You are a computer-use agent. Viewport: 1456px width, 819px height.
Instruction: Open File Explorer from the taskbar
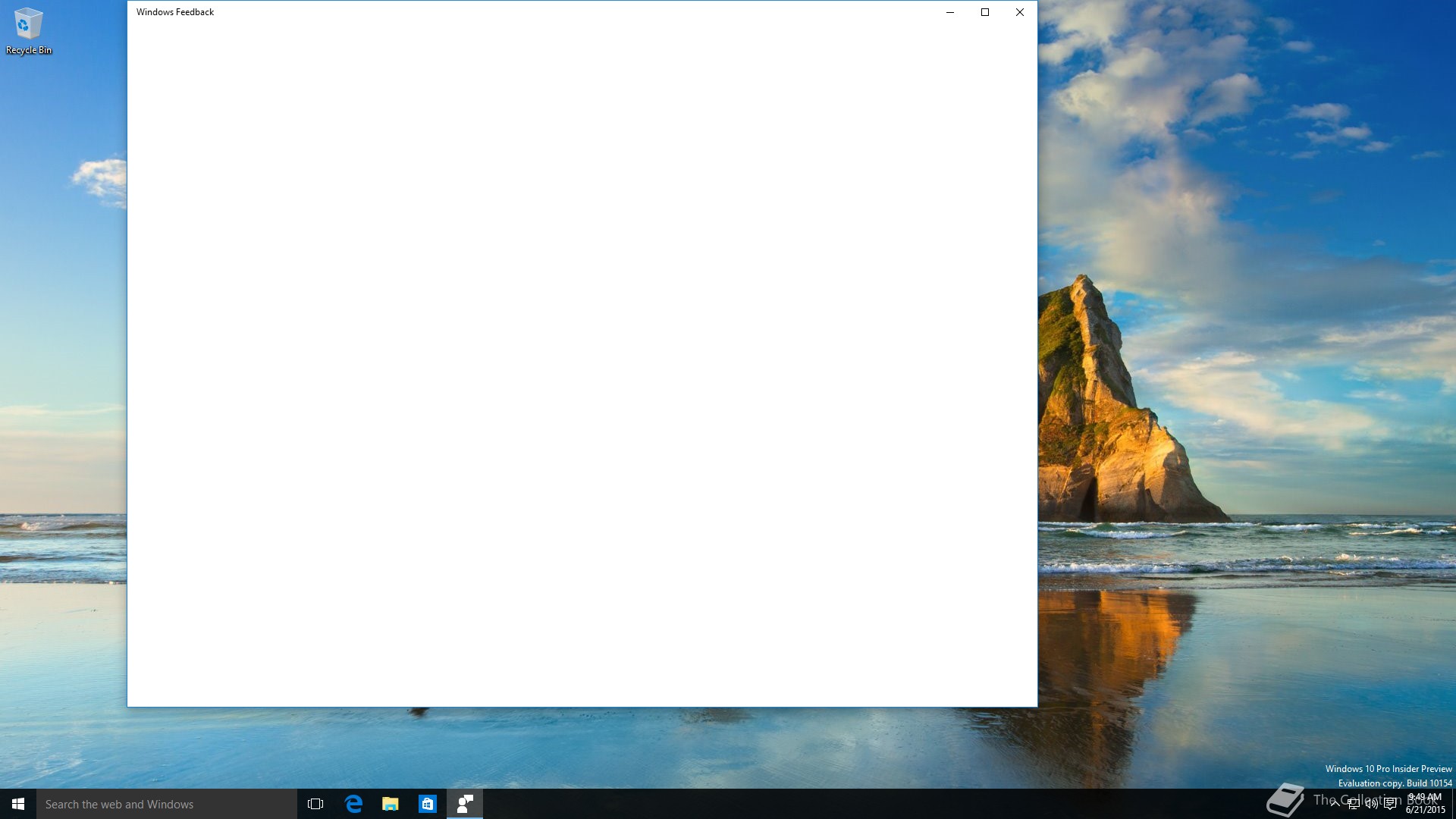(391, 804)
